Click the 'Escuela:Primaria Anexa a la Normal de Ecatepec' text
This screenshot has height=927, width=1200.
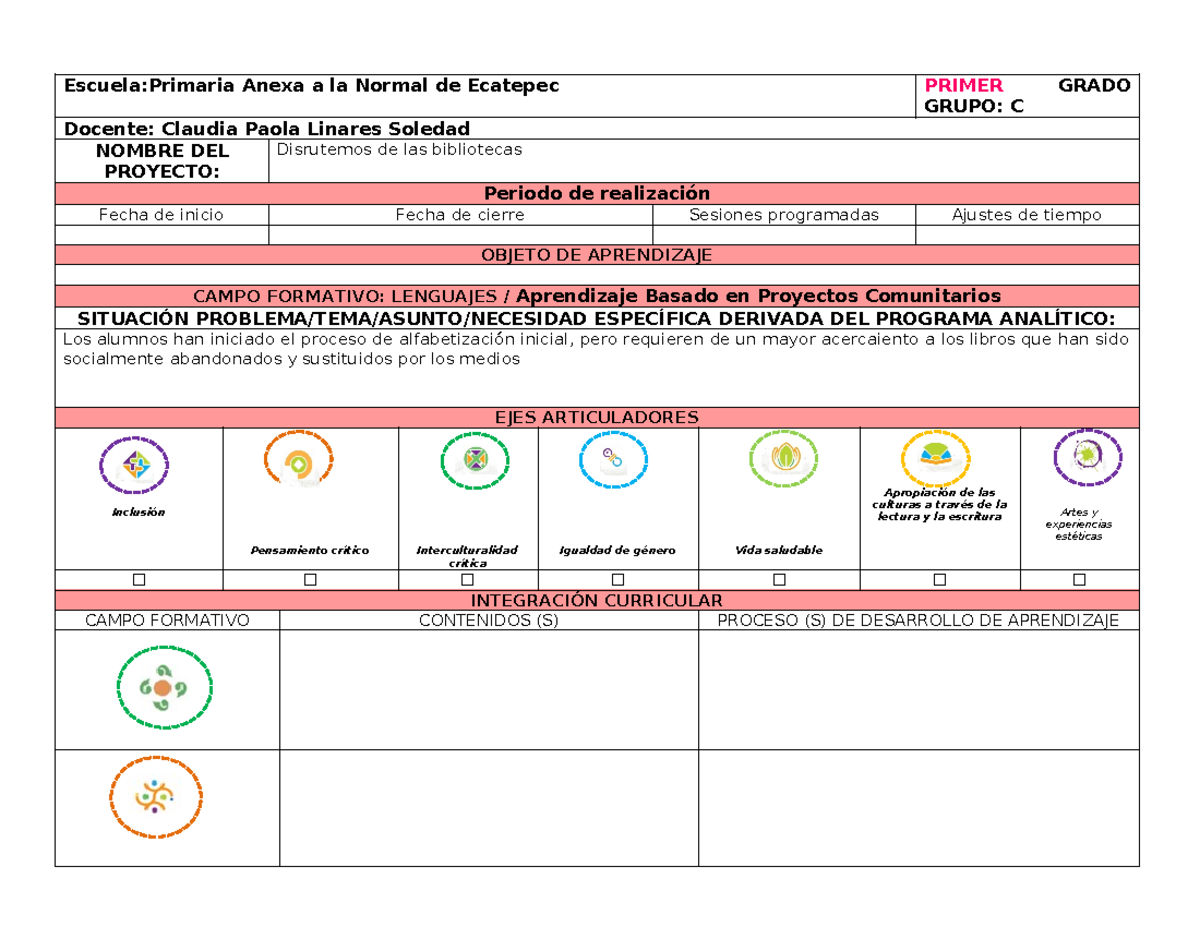(312, 85)
